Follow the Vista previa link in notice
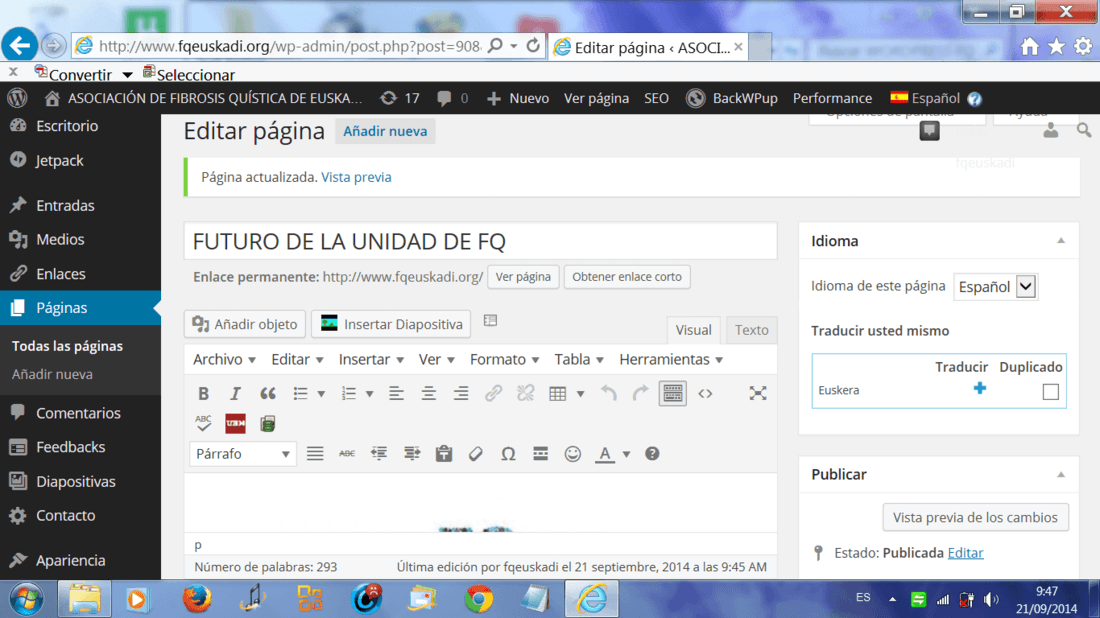This screenshot has height=618, width=1100. pyautogui.click(x=356, y=177)
